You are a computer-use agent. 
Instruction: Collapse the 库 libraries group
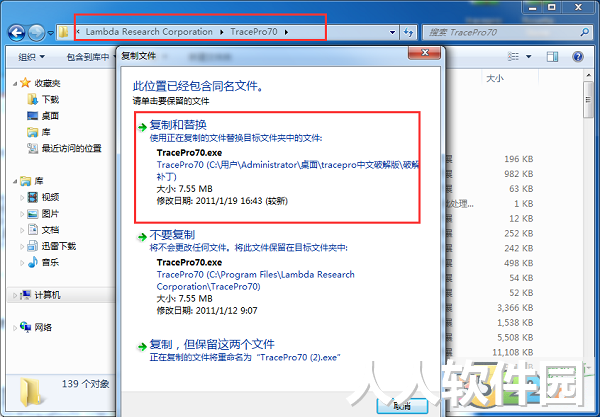[15, 181]
